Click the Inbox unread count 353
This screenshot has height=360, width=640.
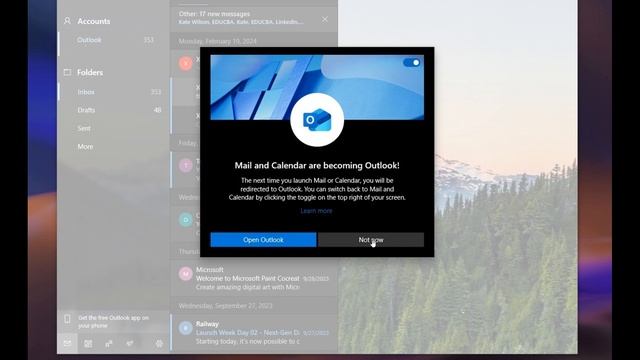156,92
